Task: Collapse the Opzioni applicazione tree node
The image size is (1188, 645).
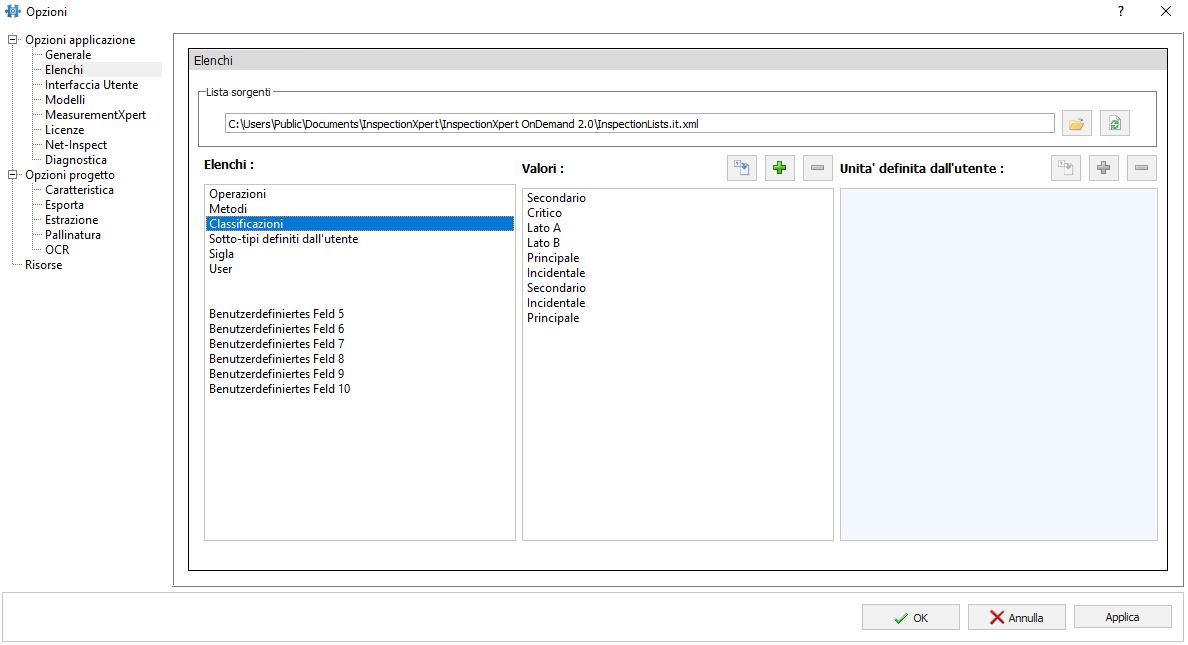Action: [x=13, y=39]
